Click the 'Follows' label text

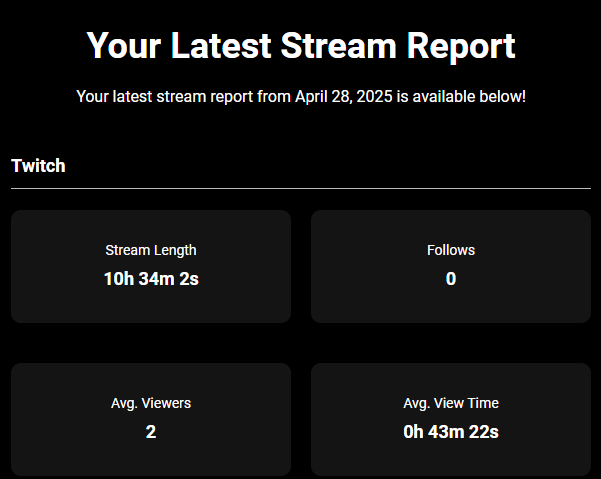[x=451, y=250]
